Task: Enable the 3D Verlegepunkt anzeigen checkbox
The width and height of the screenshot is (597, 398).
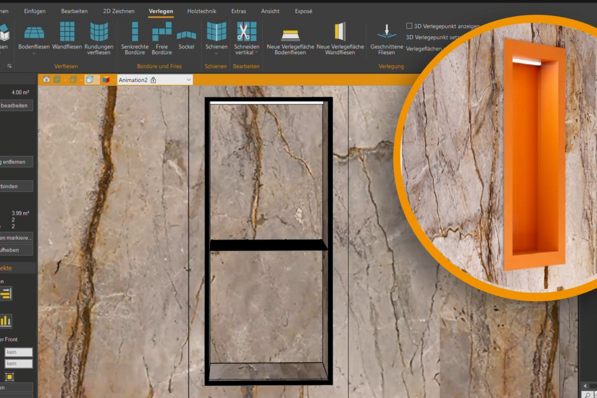Action: click(409, 26)
